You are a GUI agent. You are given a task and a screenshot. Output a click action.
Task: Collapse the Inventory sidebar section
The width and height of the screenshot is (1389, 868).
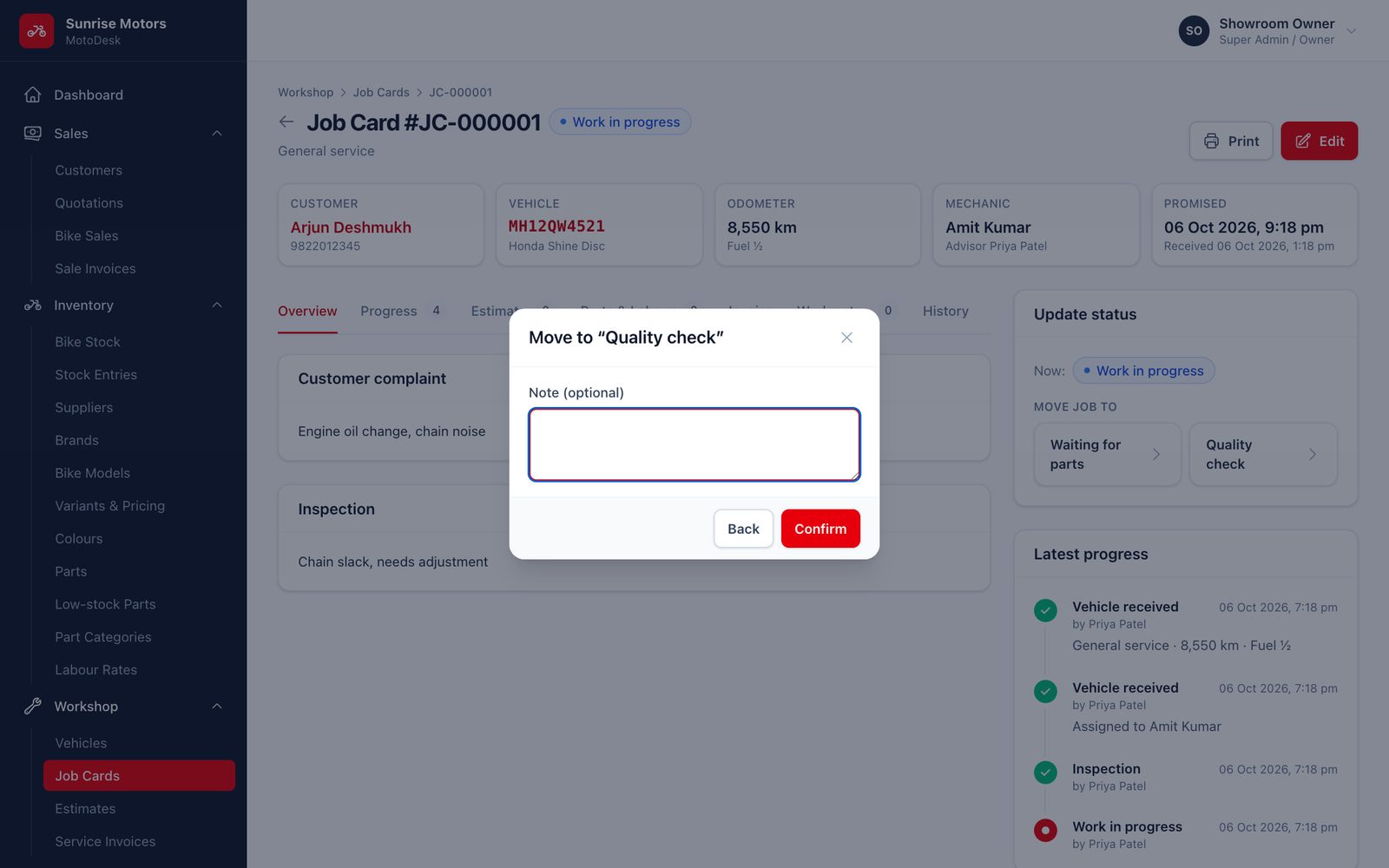(x=217, y=306)
